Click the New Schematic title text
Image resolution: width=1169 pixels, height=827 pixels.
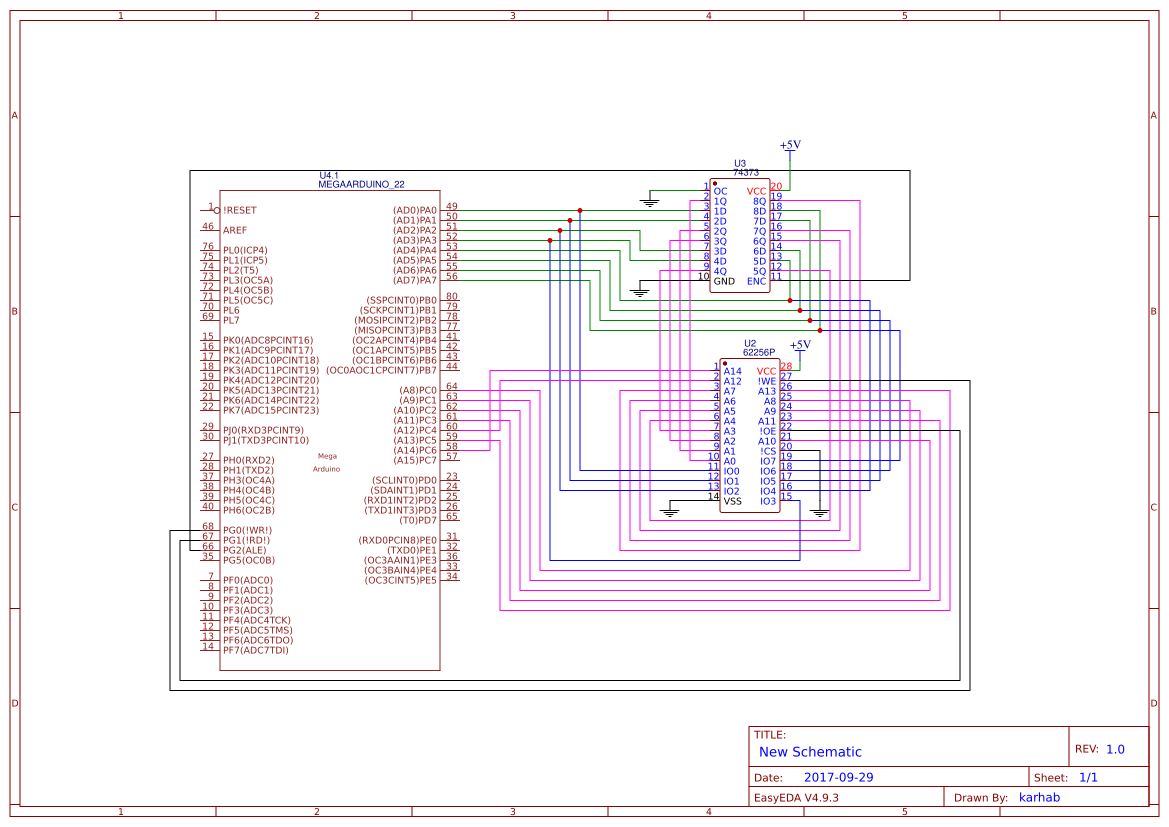click(x=811, y=752)
